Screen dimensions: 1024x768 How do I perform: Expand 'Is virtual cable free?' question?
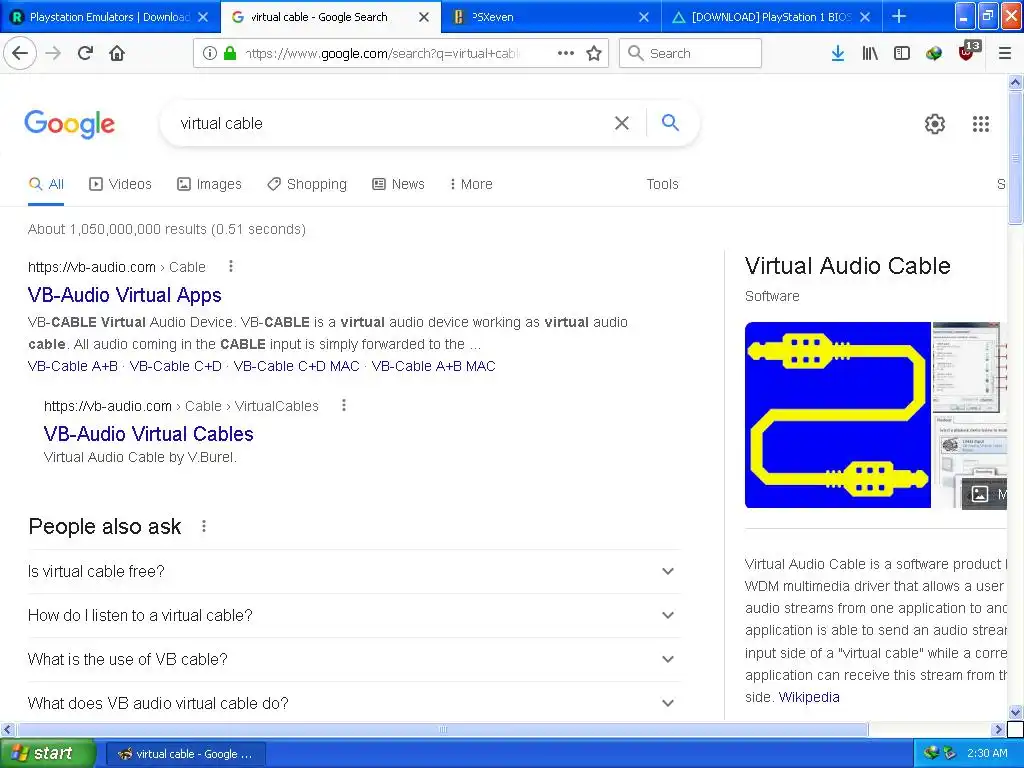point(354,571)
